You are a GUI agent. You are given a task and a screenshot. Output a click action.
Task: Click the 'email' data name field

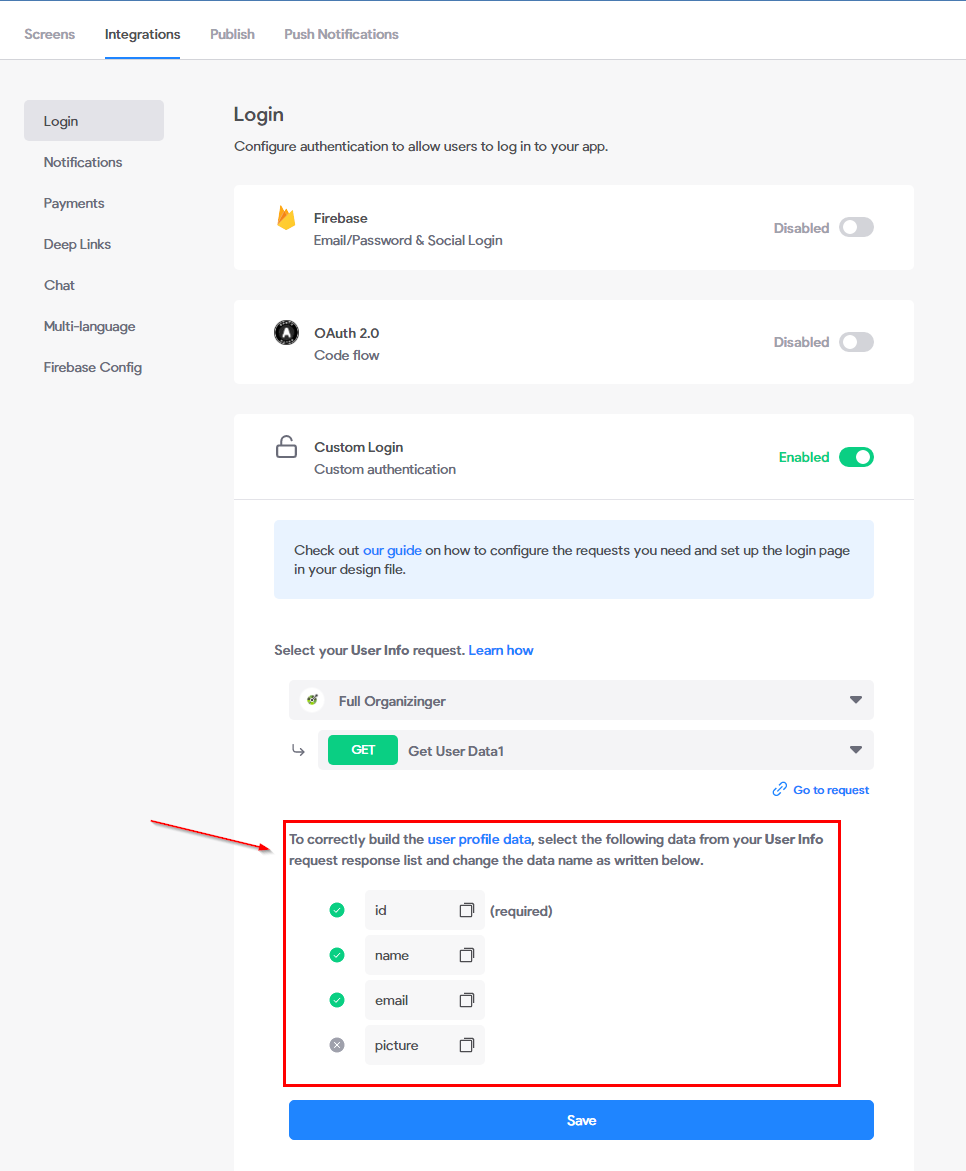point(424,1000)
